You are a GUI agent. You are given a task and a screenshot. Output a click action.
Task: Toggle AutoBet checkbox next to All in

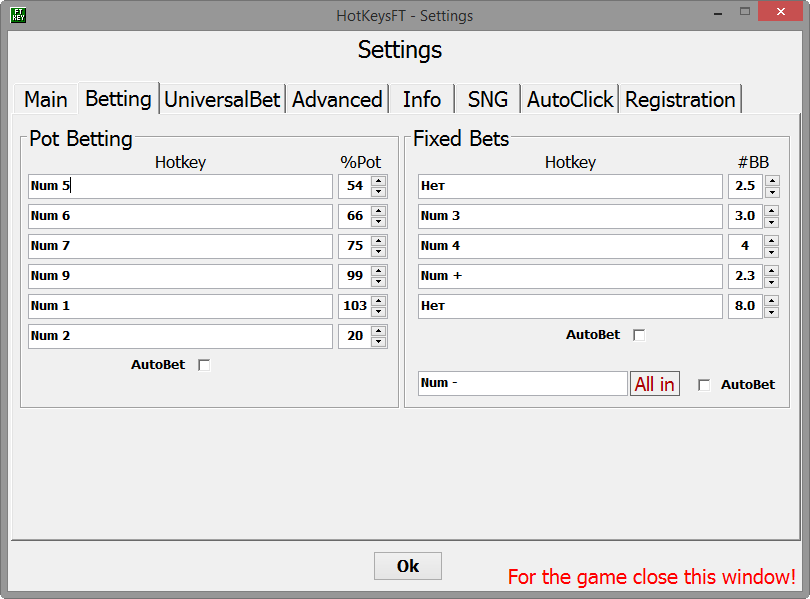(704, 385)
